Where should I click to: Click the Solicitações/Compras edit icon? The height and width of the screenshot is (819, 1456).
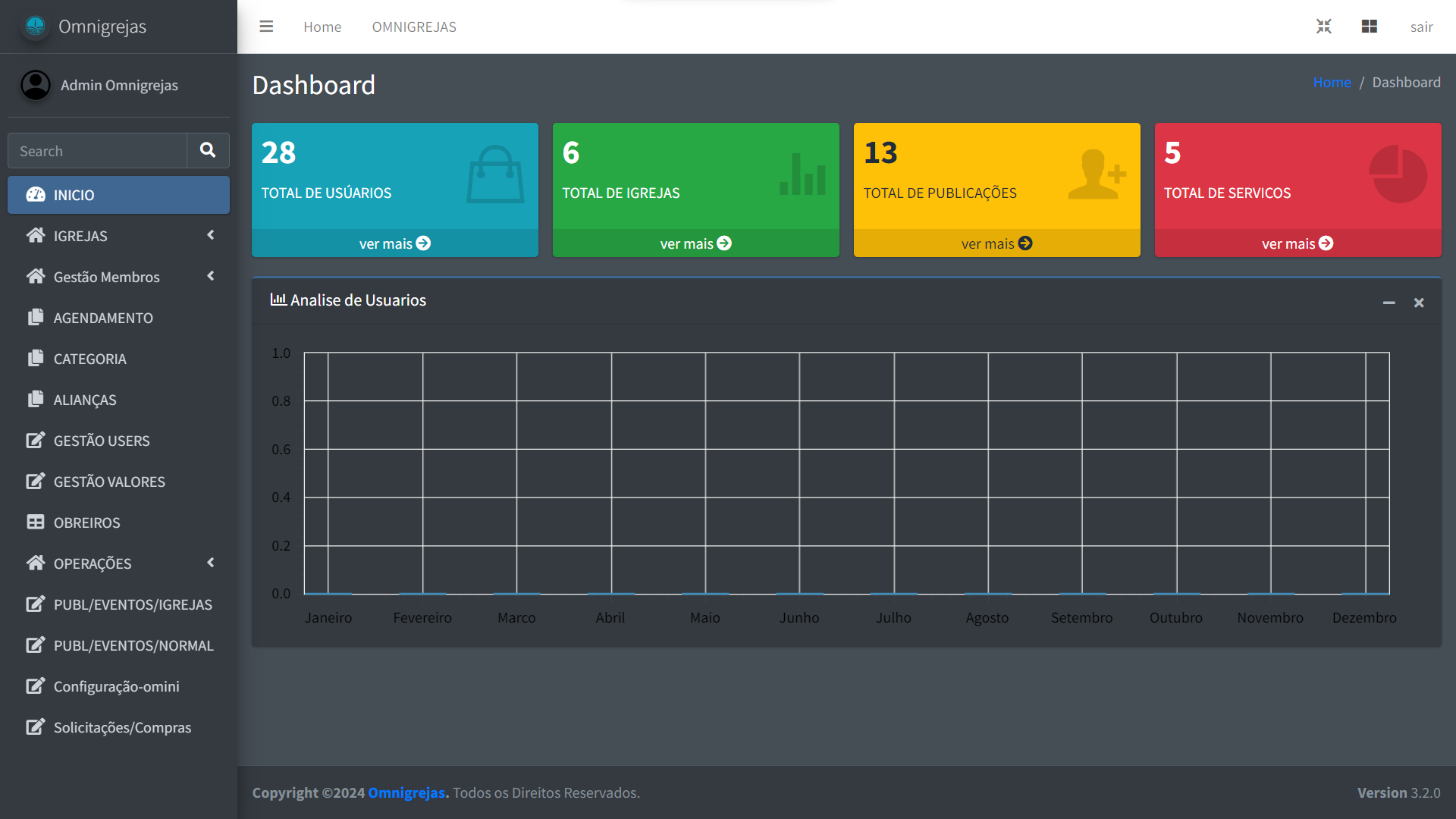coord(36,727)
